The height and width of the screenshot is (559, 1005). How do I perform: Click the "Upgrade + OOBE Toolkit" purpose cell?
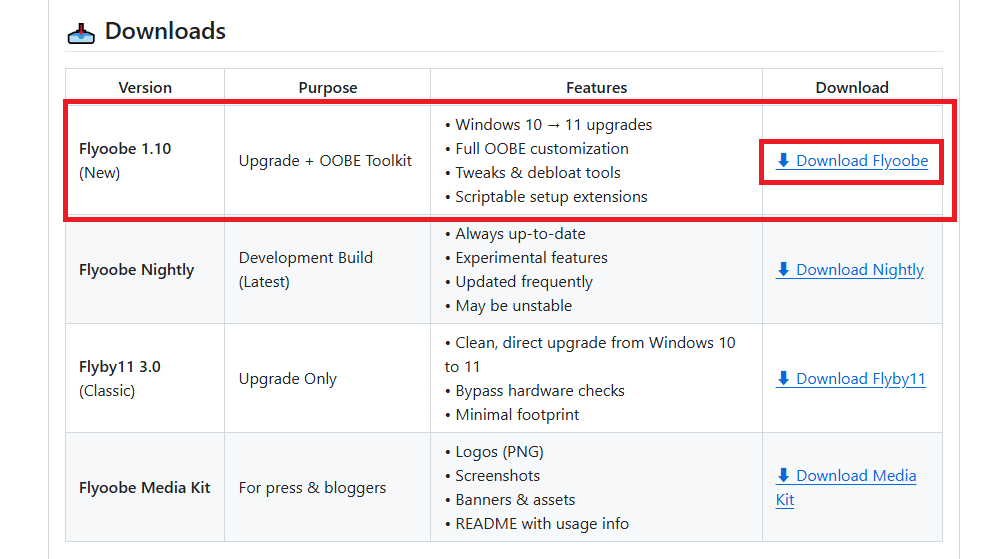325,161
